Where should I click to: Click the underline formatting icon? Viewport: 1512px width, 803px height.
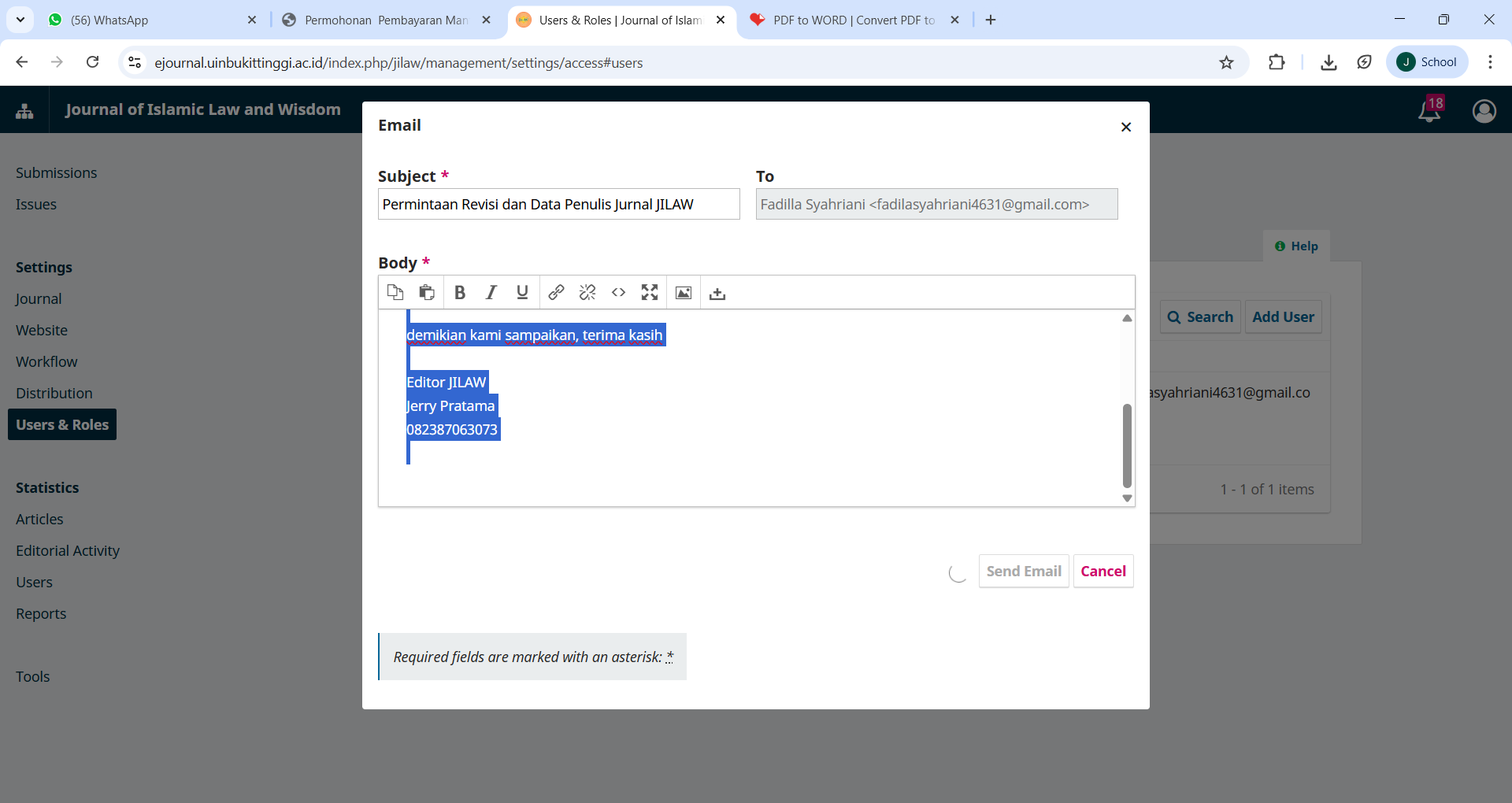click(522, 293)
